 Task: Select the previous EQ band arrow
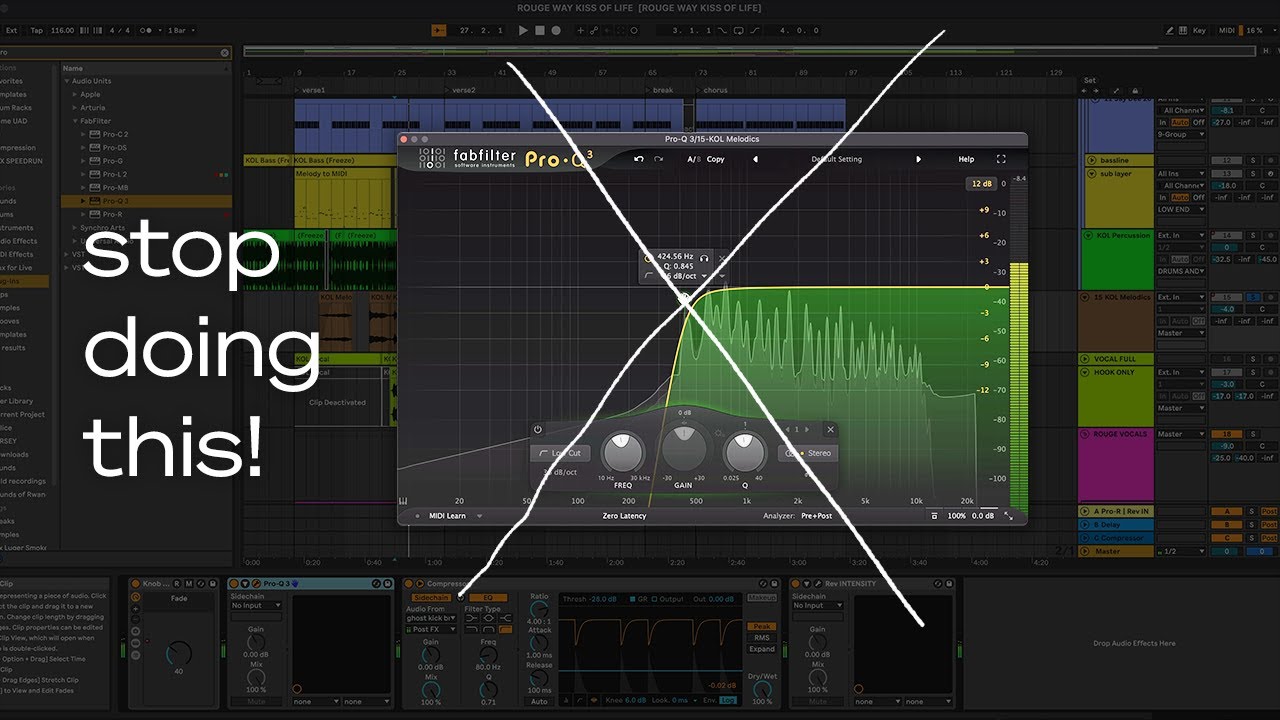point(788,429)
